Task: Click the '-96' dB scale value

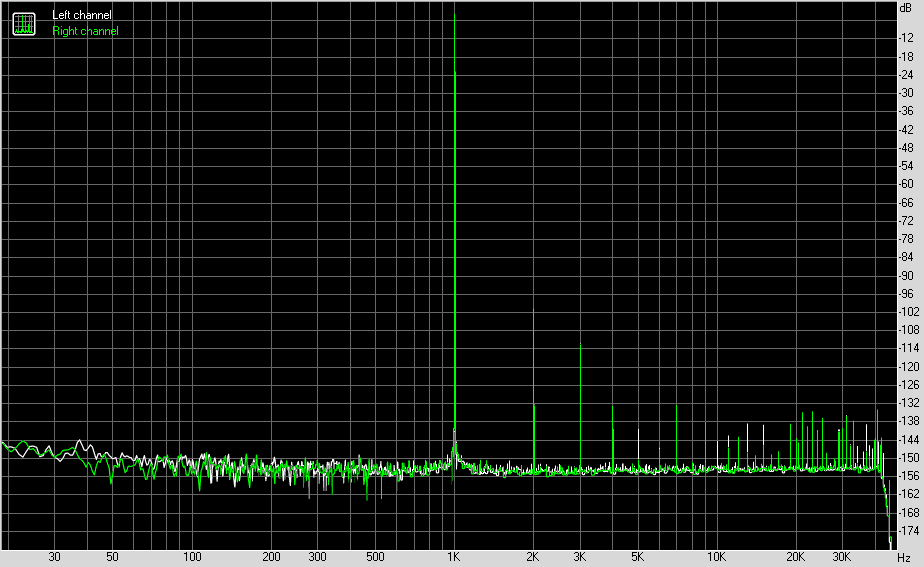Action: tap(906, 294)
